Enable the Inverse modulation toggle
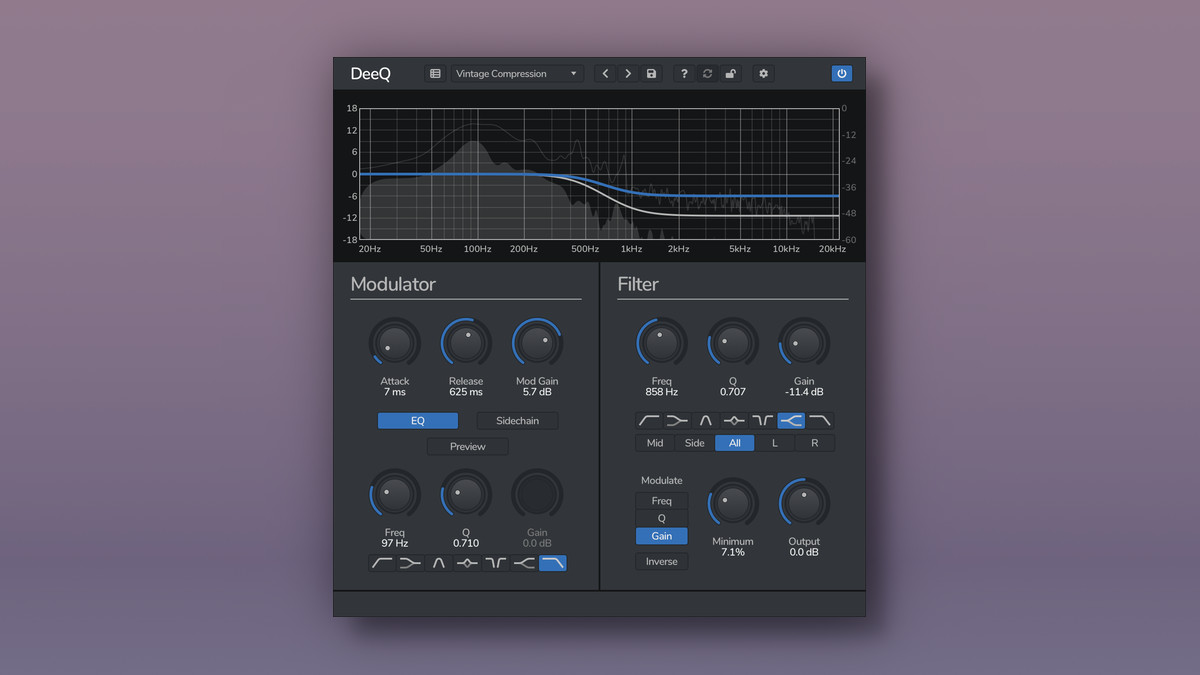Screen dimensions: 1200x675 tap(662, 562)
